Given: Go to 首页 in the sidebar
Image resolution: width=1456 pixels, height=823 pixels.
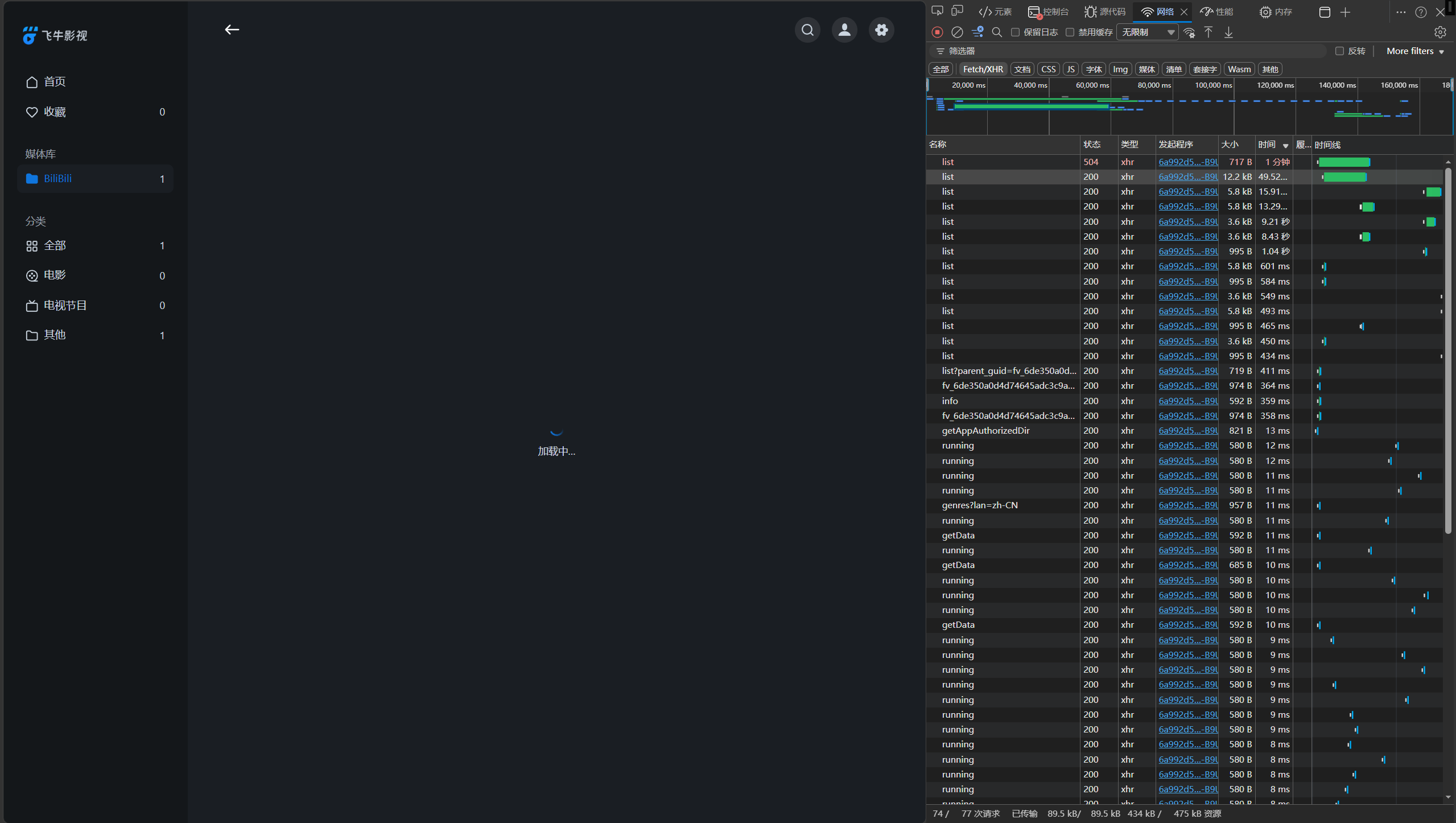Looking at the screenshot, I should point(95,81).
